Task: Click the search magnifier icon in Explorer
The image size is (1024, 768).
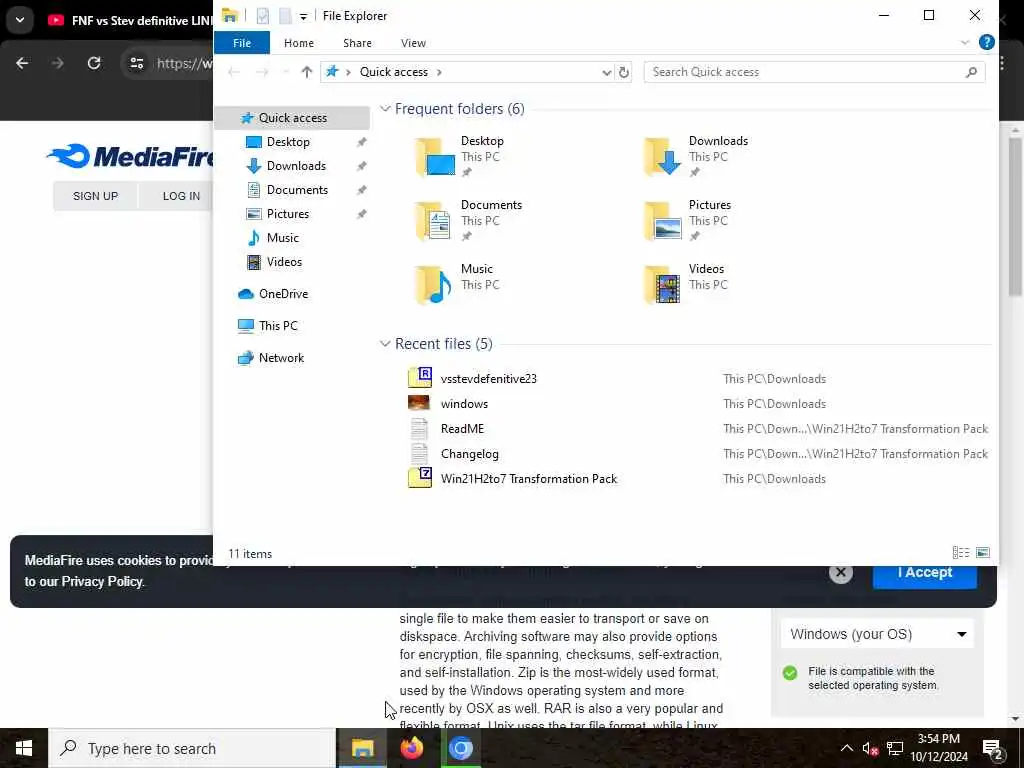Action: coord(971,72)
